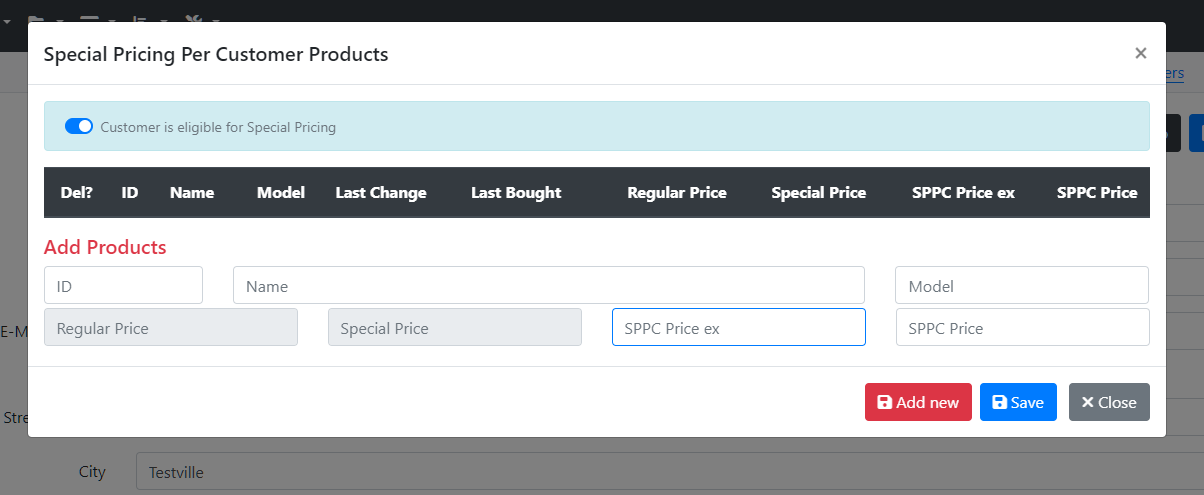Save the special pricing changes
The height and width of the screenshot is (495, 1204).
coord(1018,402)
